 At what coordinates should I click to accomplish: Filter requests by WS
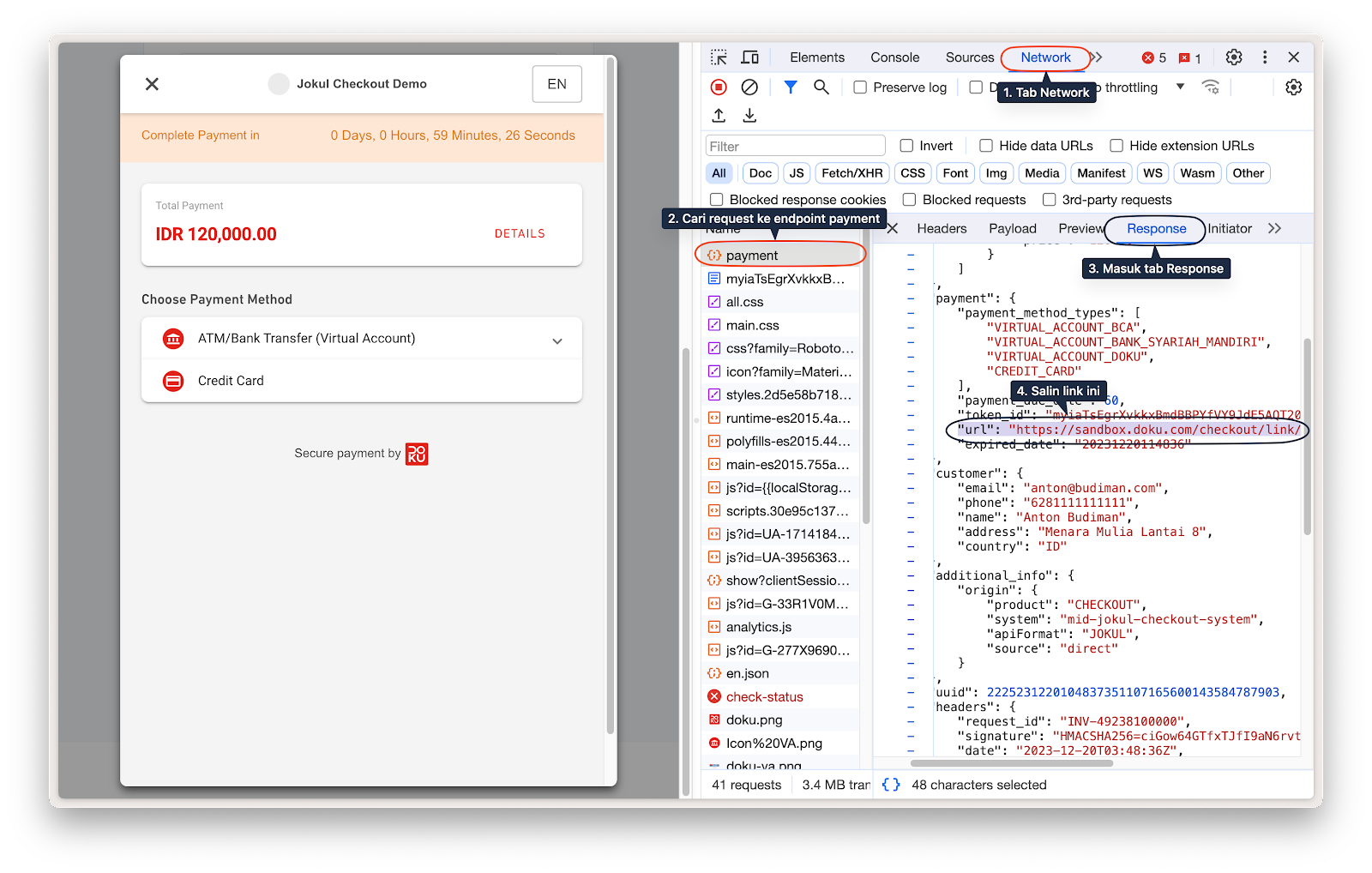[x=1153, y=173]
